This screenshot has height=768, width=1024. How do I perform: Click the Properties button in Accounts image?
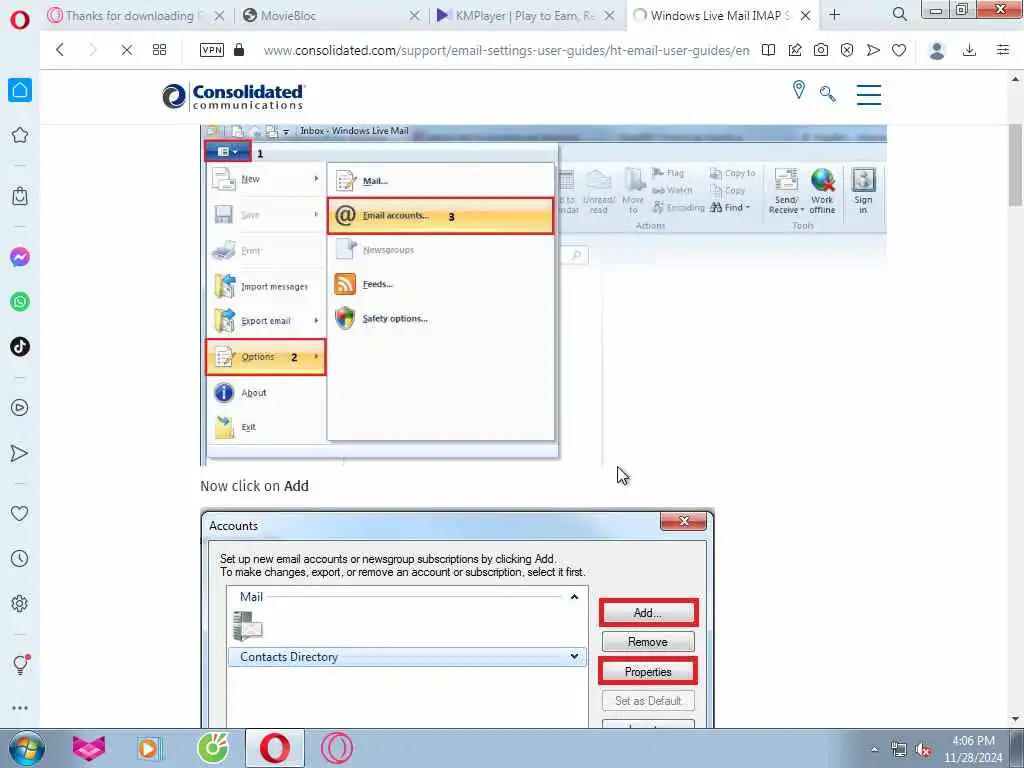[x=648, y=671]
